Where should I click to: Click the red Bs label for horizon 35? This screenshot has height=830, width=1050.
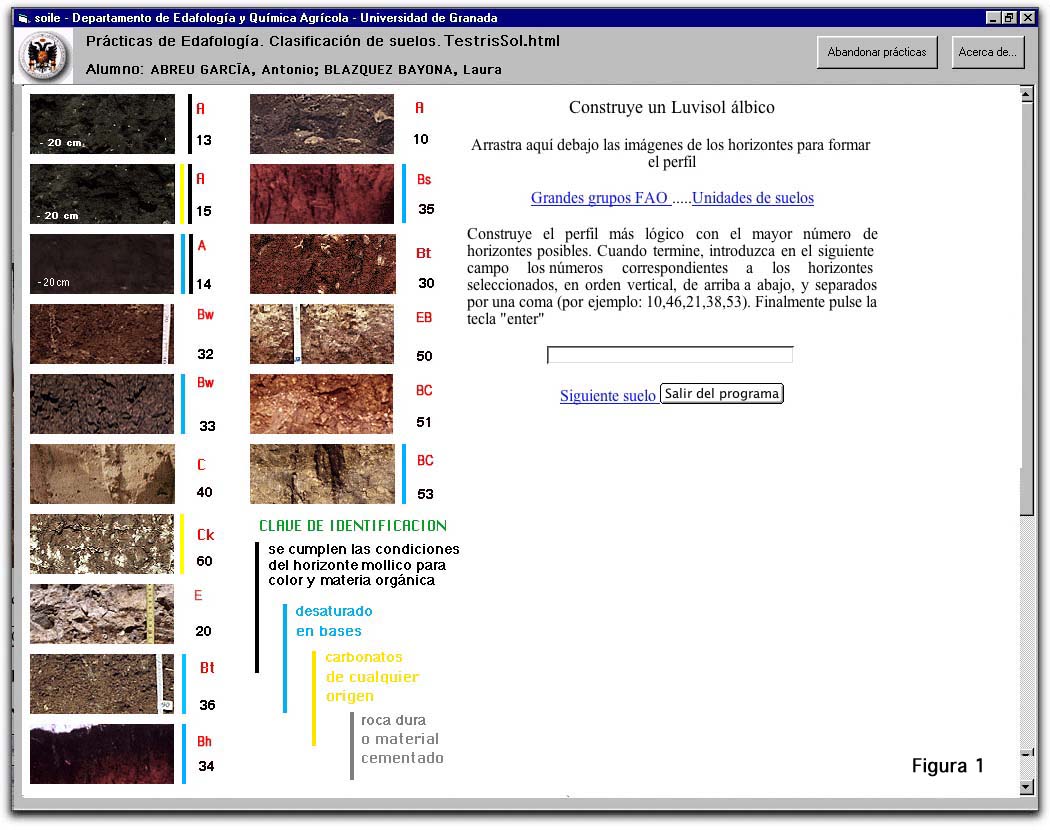(x=424, y=180)
